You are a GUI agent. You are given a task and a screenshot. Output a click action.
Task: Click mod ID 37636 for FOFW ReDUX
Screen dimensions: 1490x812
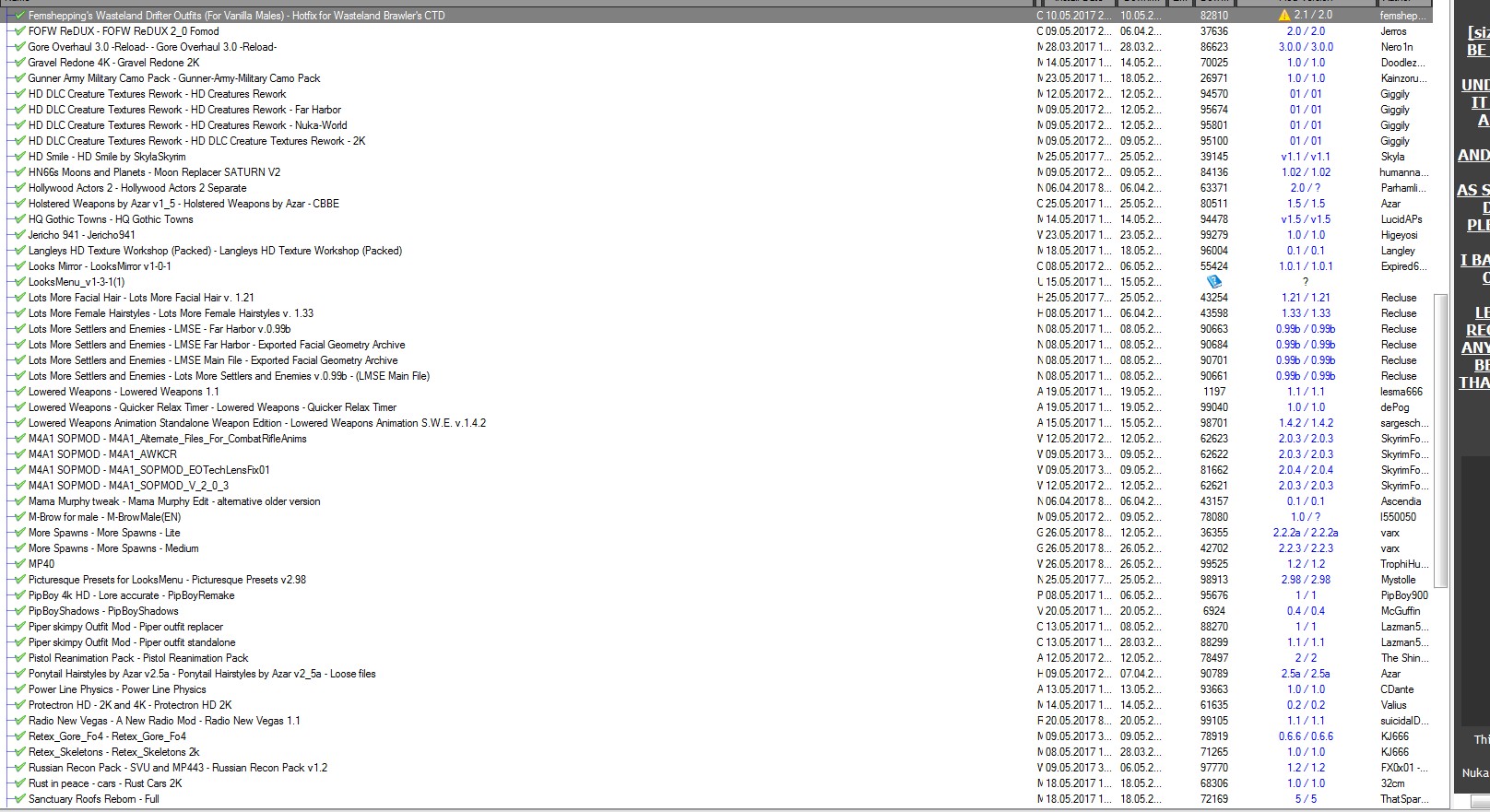1214,31
